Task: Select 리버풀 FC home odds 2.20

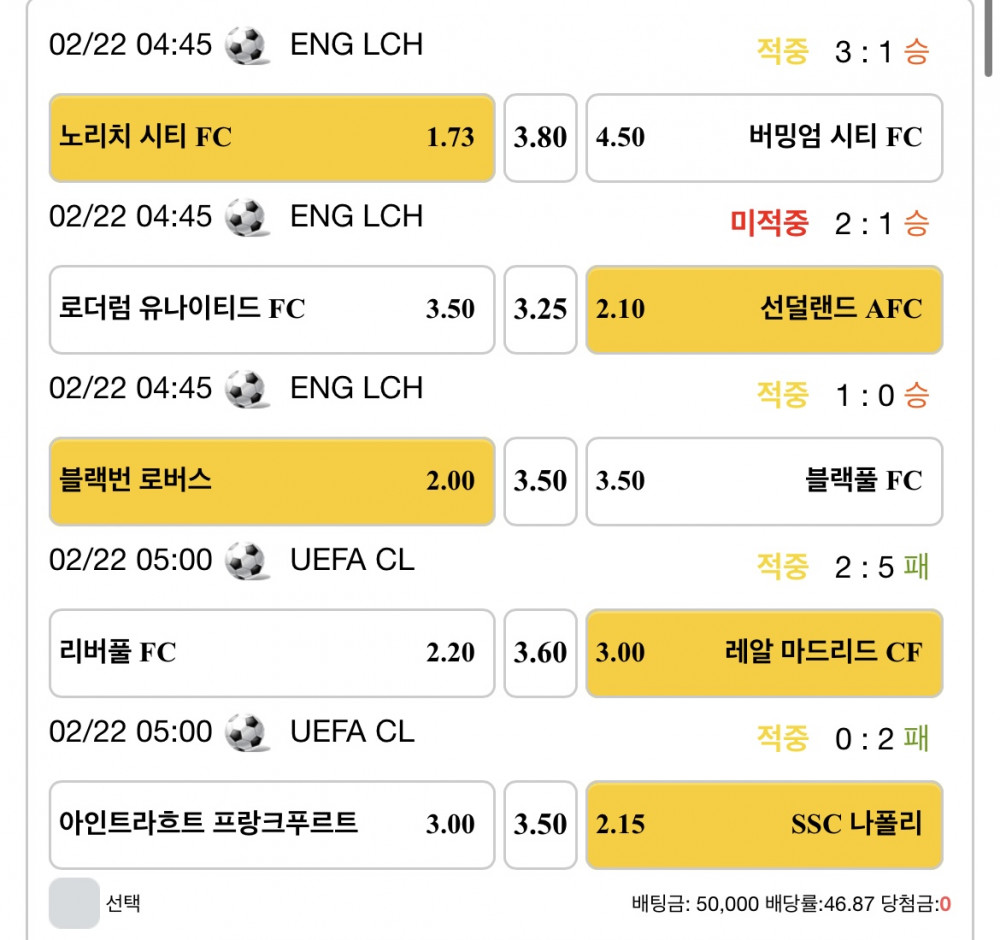Action: (x=272, y=653)
